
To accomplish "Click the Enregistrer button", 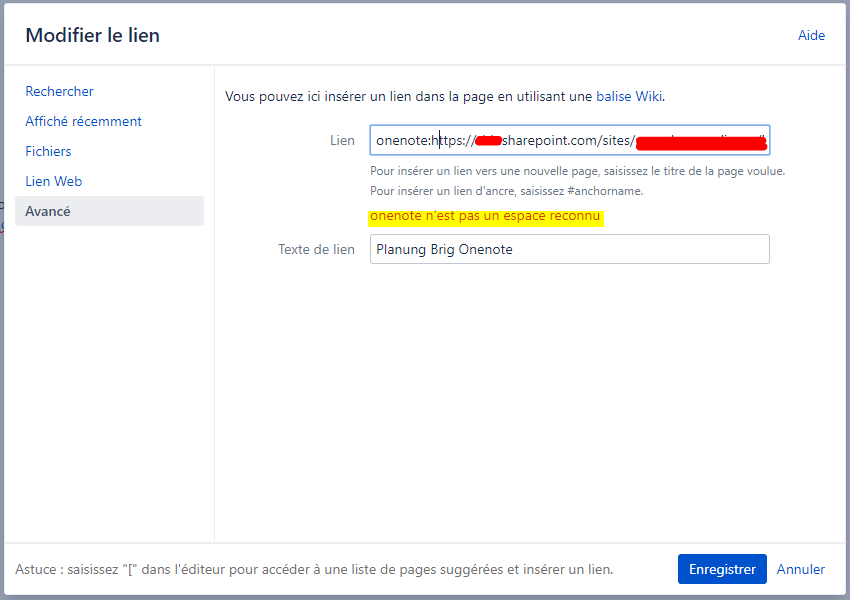I will (722, 569).
